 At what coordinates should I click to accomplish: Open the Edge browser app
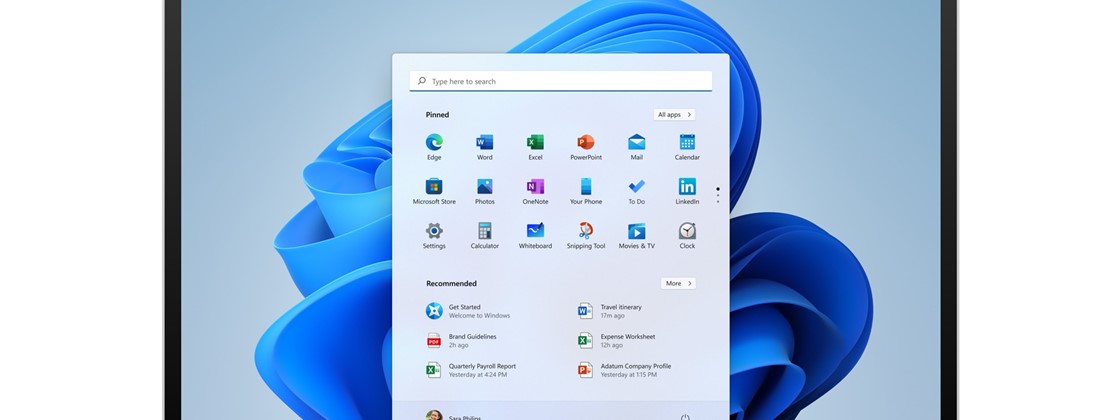coord(434,146)
